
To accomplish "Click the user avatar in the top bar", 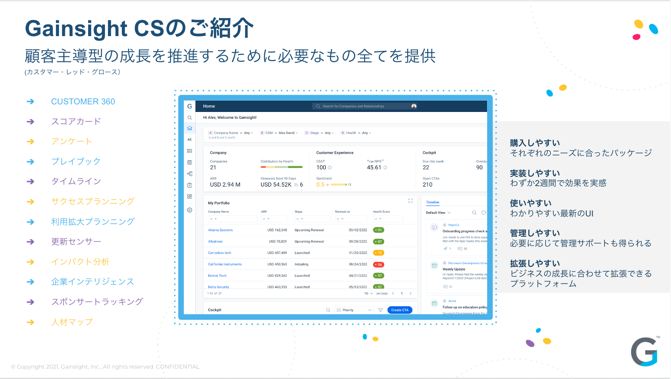I will pyautogui.click(x=414, y=106).
